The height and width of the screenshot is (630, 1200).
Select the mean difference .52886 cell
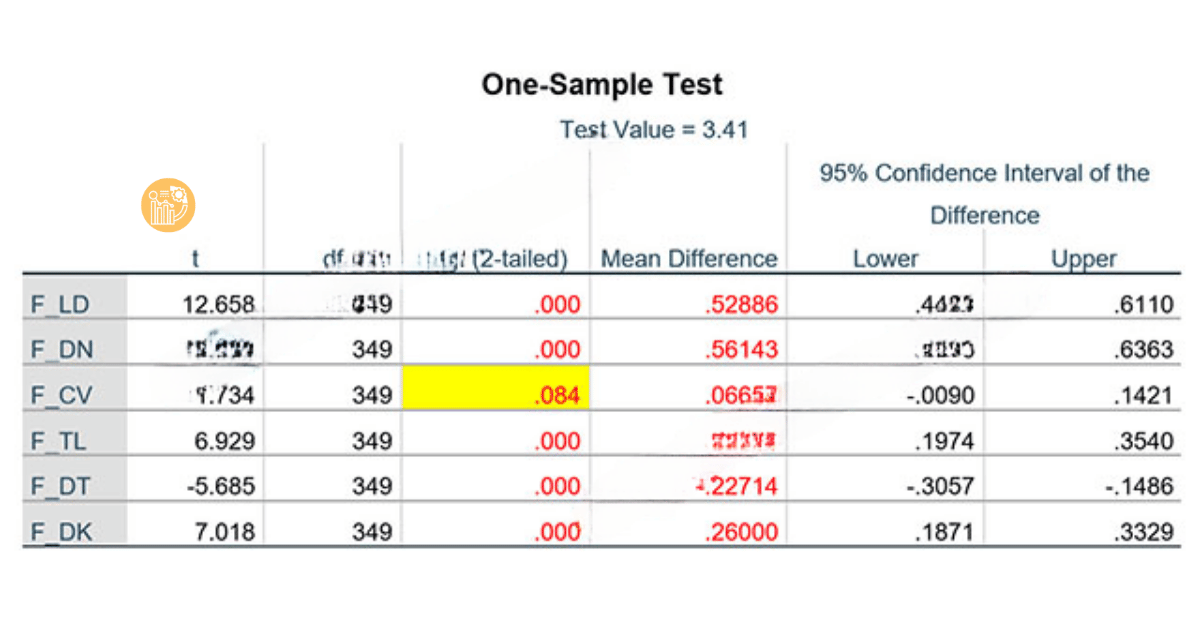tap(740, 304)
